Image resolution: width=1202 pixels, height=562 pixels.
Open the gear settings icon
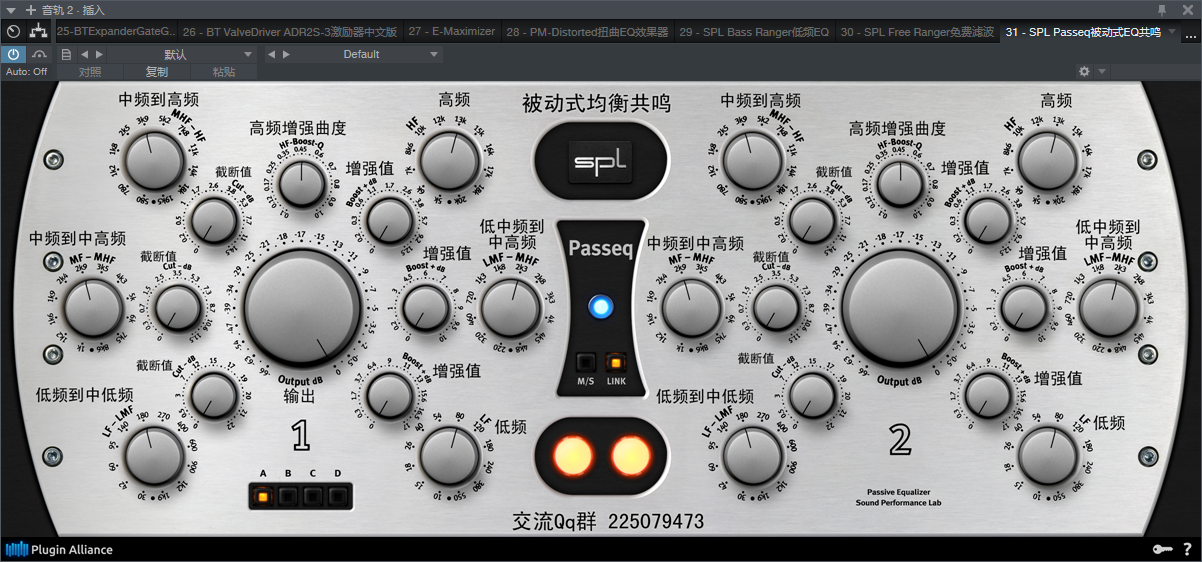pyautogui.click(x=1084, y=72)
